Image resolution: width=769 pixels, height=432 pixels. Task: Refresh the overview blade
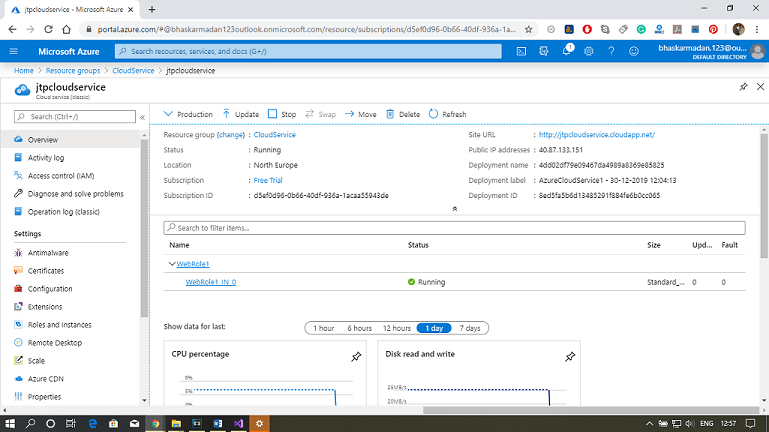click(447, 114)
